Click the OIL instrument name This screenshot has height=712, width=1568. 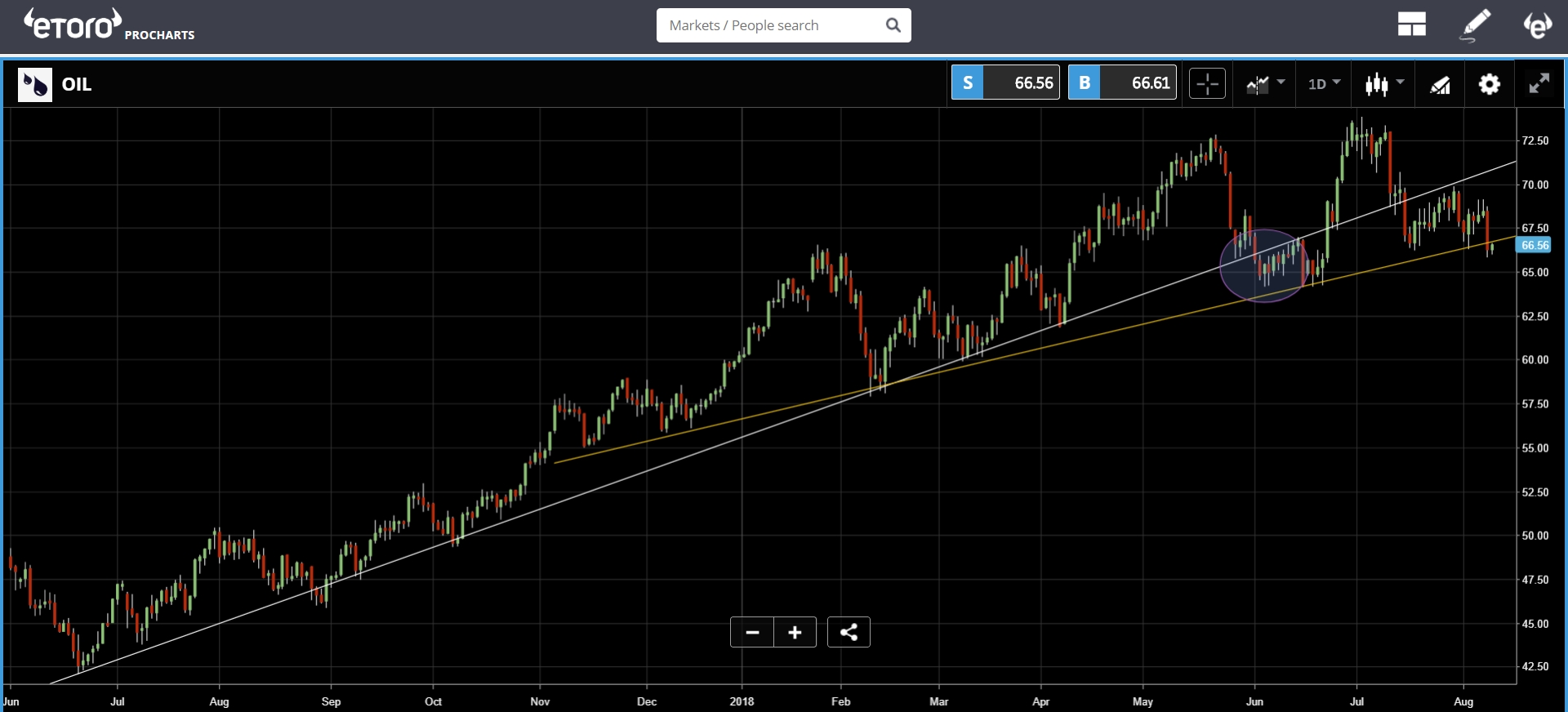(77, 84)
